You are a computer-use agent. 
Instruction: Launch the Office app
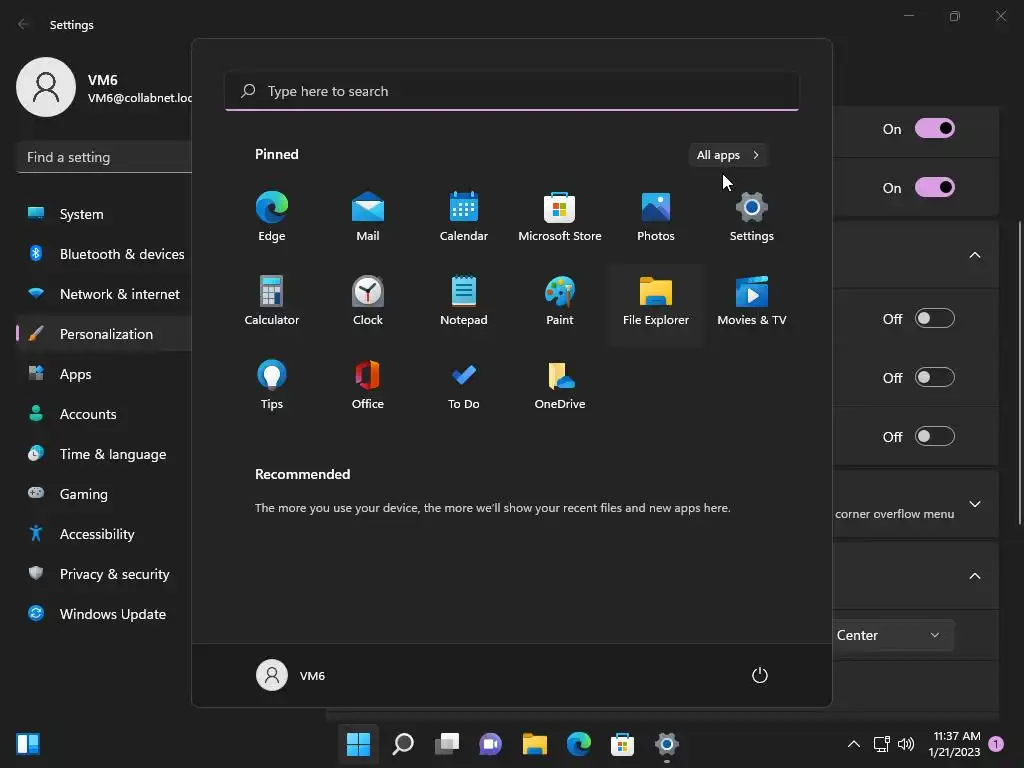(x=368, y=385)
